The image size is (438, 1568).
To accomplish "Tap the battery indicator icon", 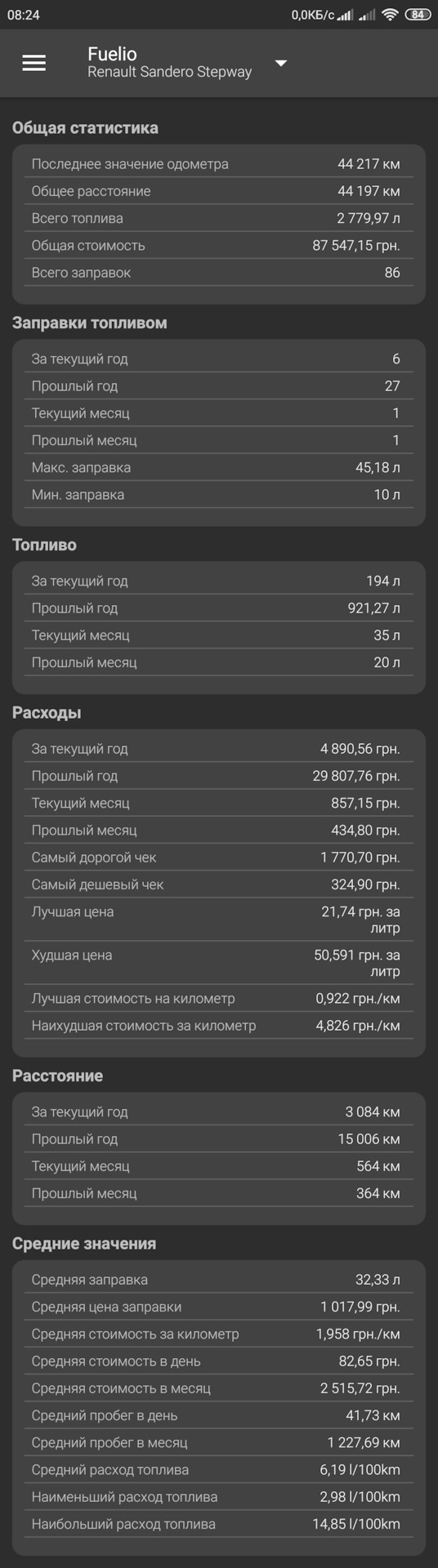I will click(418, 15).
